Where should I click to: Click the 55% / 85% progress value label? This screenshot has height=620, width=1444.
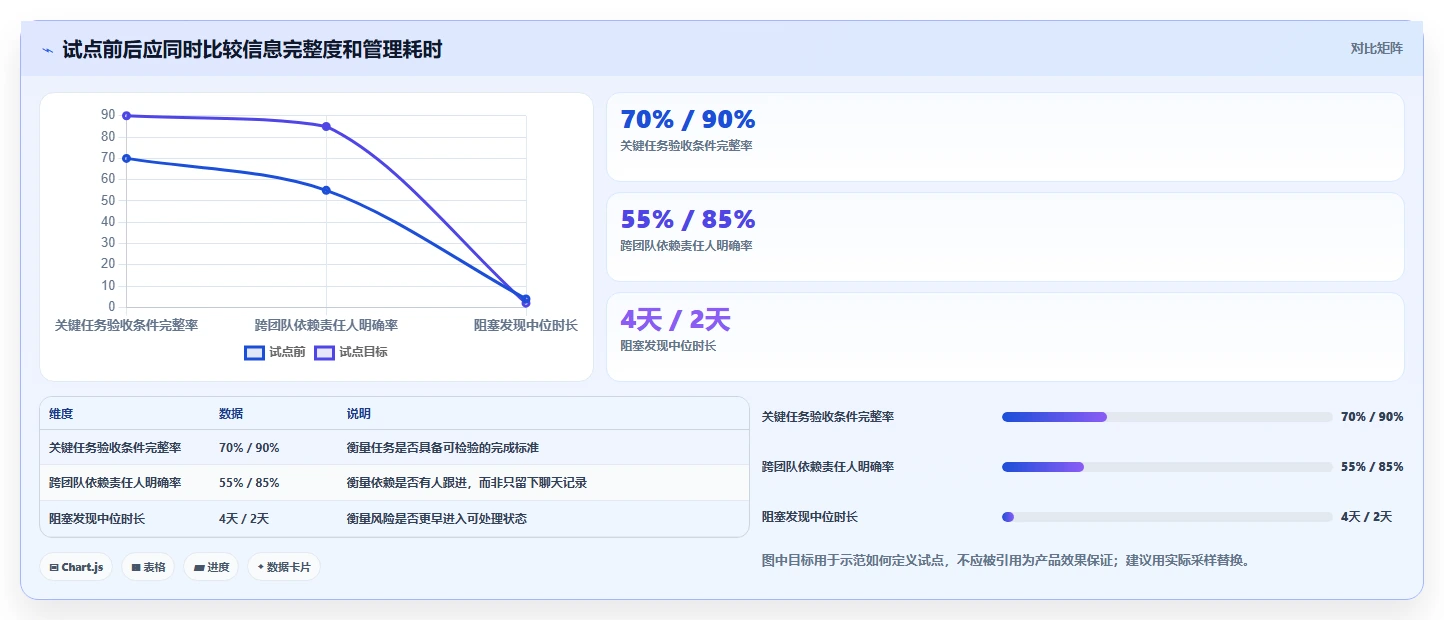click(1372, 467)
